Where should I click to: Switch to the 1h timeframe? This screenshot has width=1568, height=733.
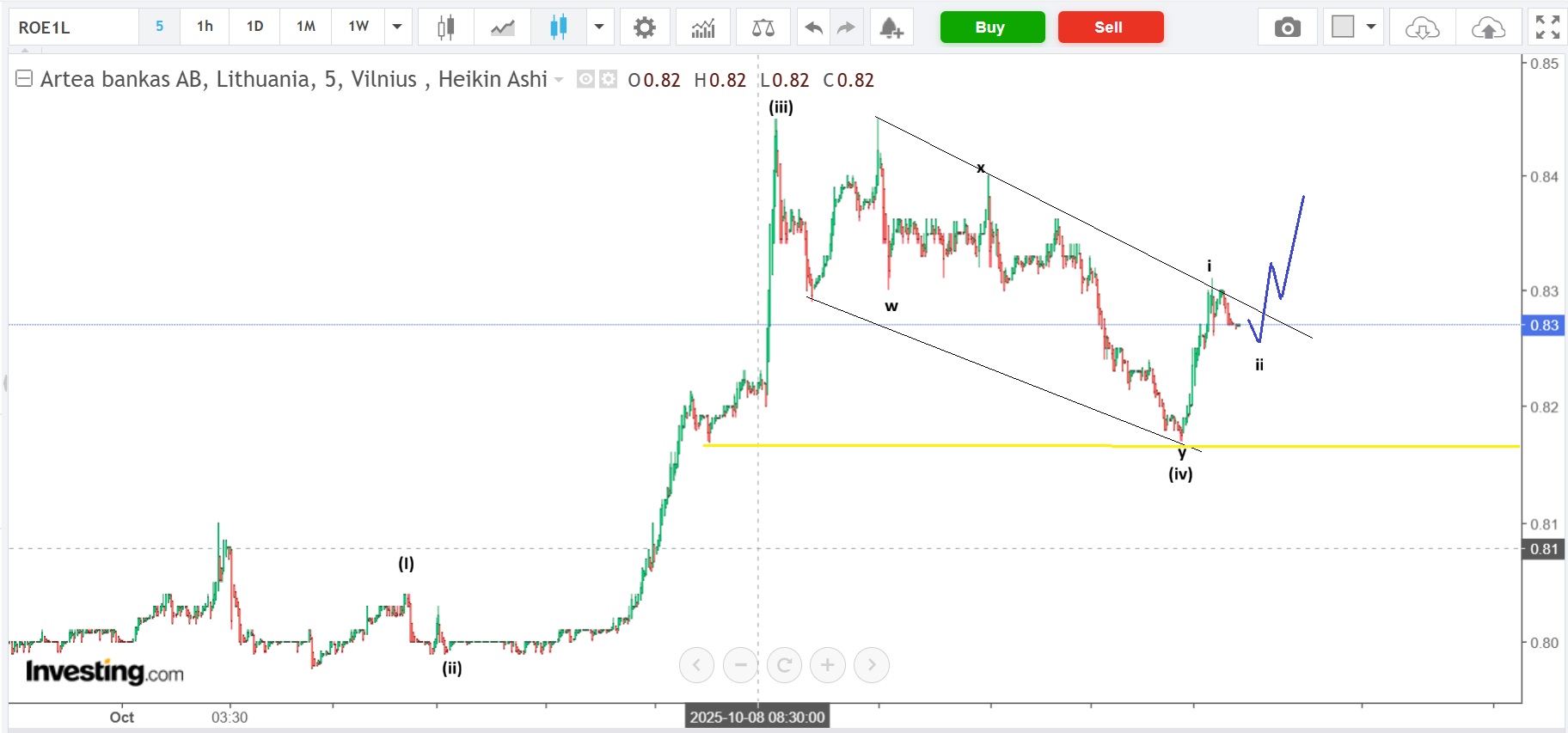coord(205,27)
